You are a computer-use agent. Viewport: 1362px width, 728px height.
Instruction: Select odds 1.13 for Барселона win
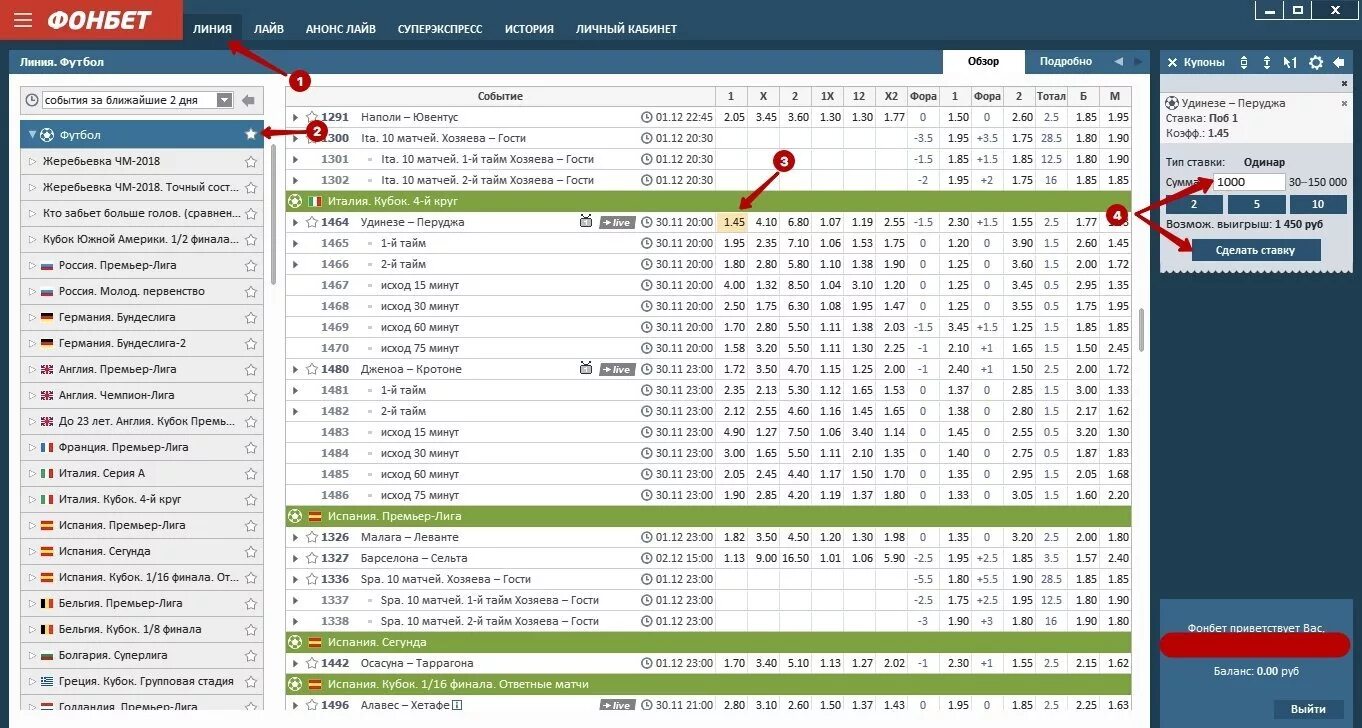pos(733,558)
